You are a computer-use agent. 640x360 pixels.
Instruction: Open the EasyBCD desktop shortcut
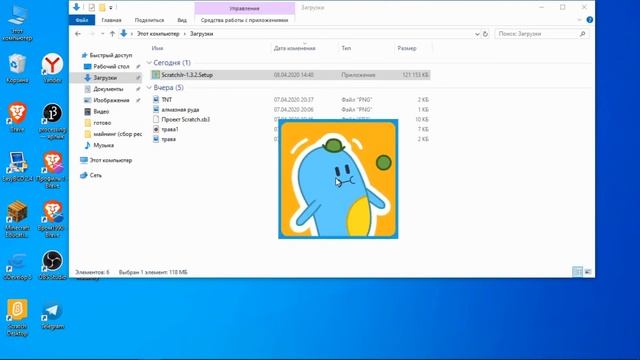click(x=17, y=166)
